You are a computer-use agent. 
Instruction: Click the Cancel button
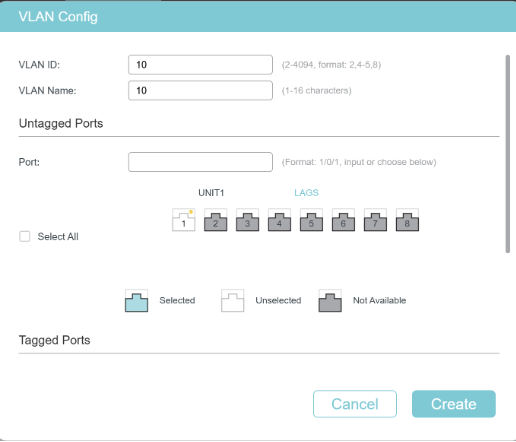coord(355,404)
